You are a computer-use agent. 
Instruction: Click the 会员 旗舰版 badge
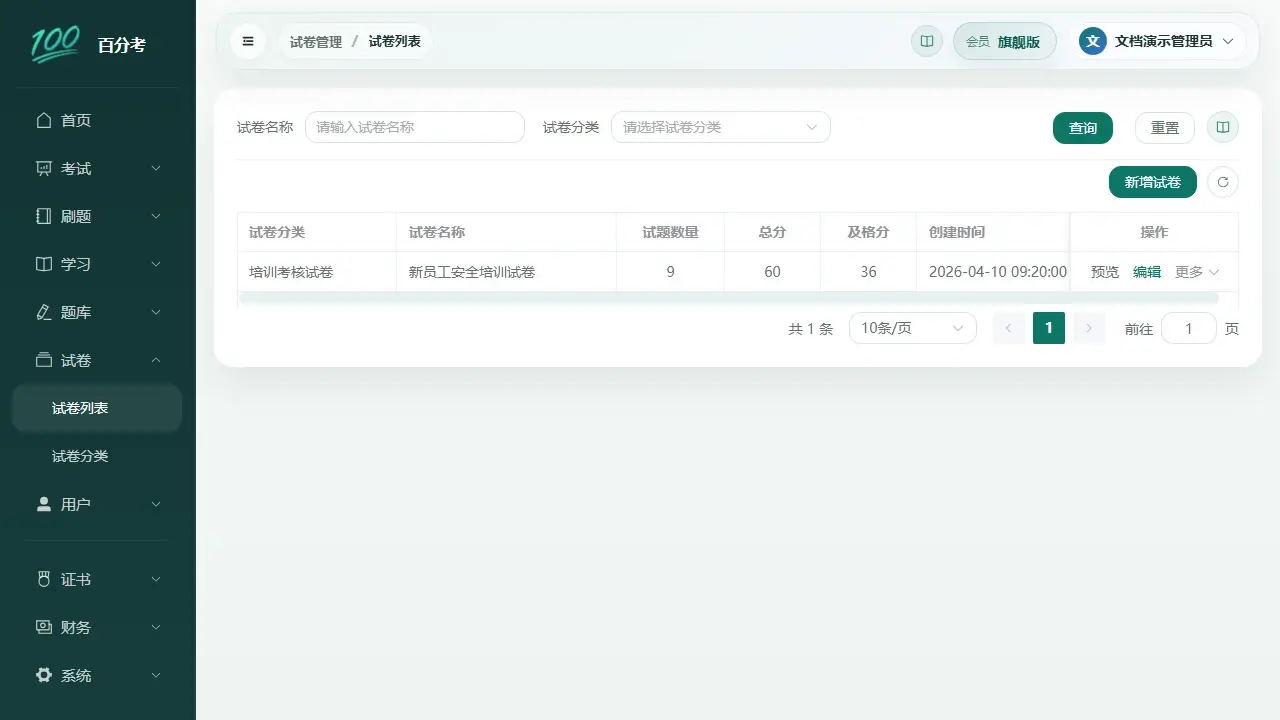coord(1005,41)
